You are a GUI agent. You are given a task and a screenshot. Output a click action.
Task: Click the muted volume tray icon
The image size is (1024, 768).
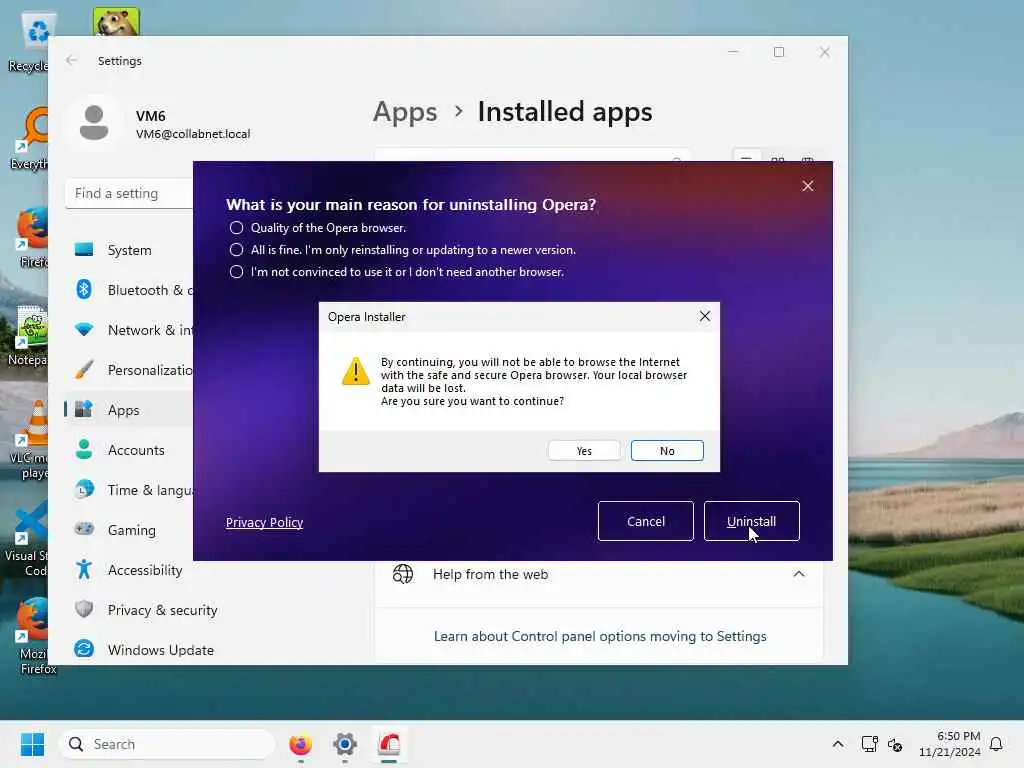(x=895, y=744)
